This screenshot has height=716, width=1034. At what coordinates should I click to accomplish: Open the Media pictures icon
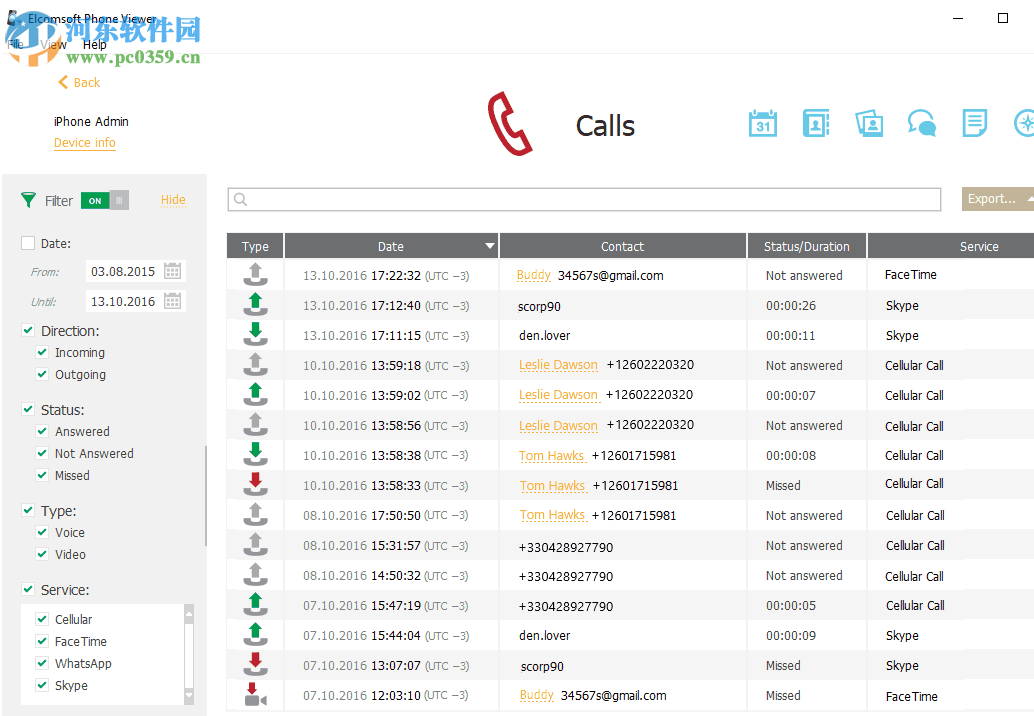[869, 123]
